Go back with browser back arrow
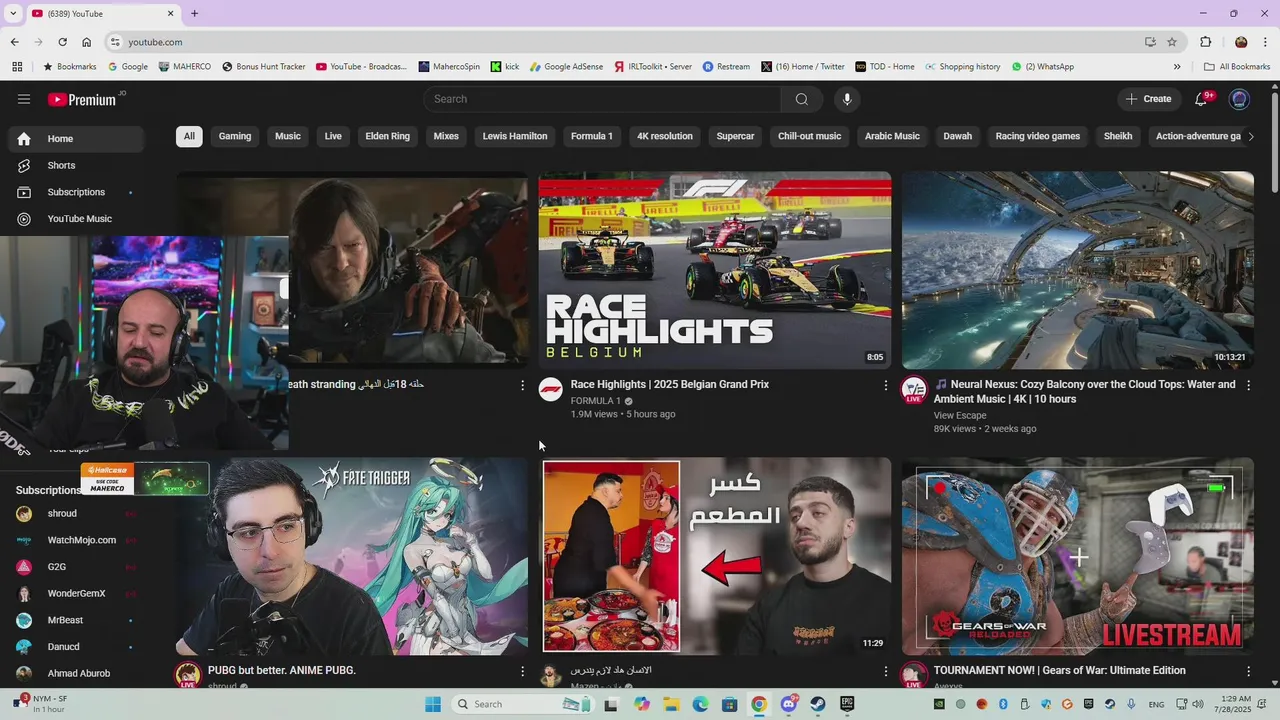The height and width of the screenshot is (720, 1280). (x=14, y=42)
